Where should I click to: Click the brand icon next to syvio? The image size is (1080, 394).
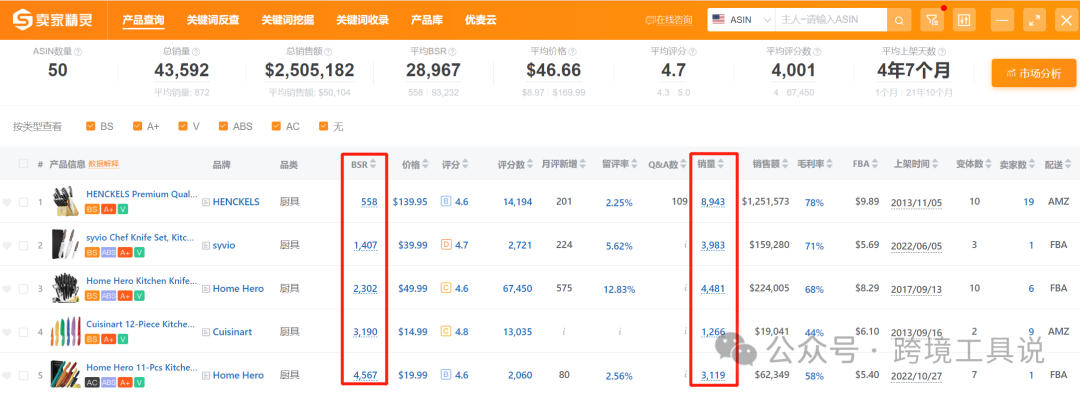pos(205,246)
